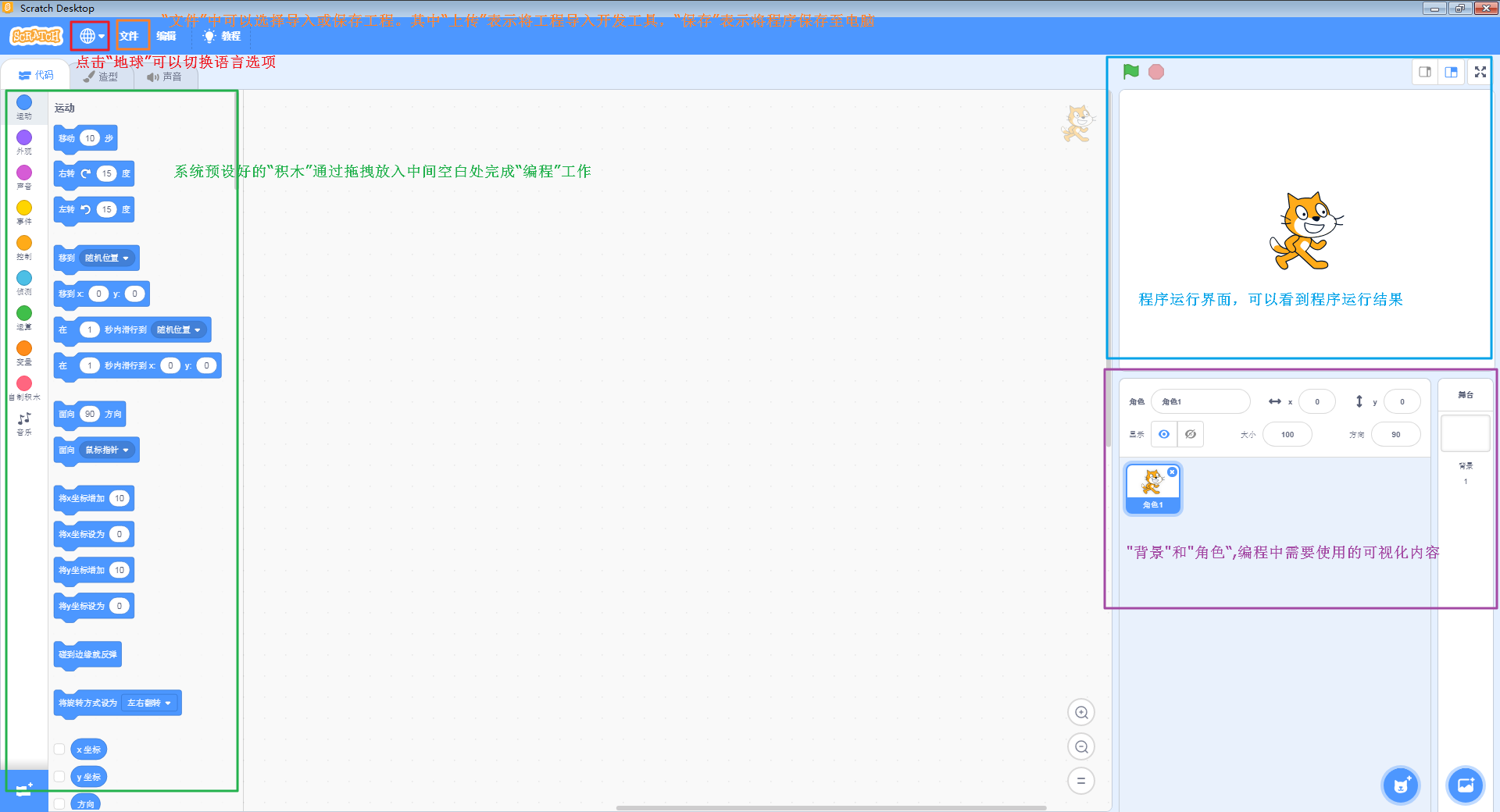The image size is (1500, 812).
Task: Toggle the y 坐标 reporter checkbox
Action: click(x=59, y=777)
